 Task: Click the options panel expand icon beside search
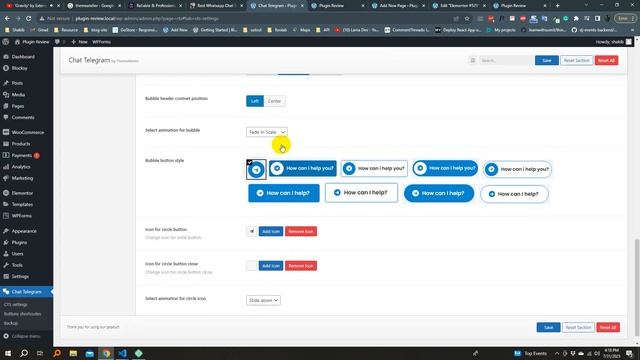(473, 60)
